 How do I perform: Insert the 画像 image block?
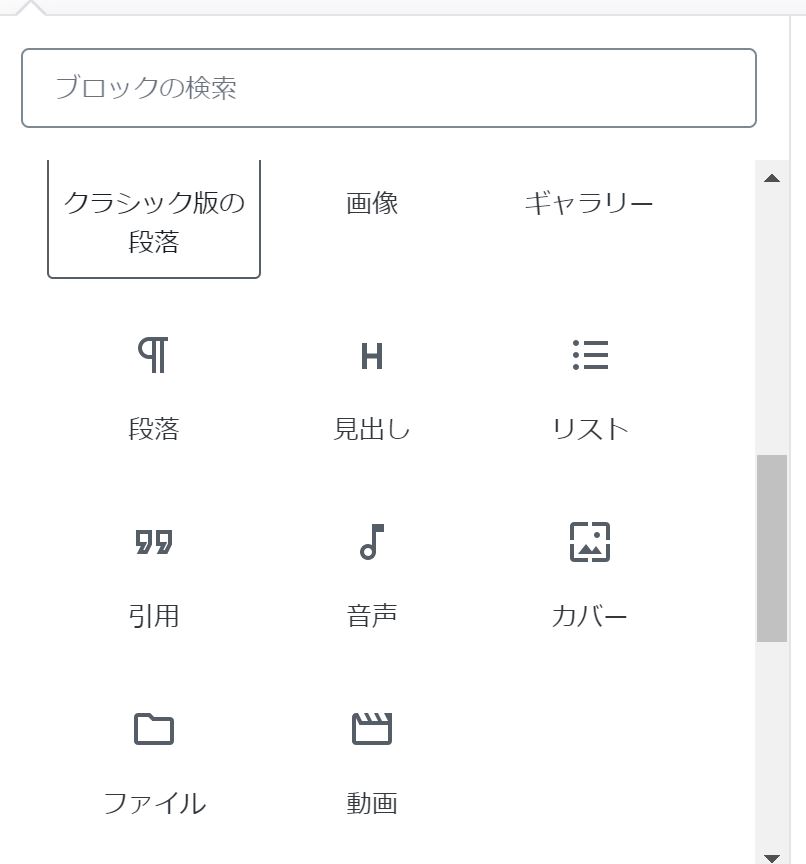point(372,204)
